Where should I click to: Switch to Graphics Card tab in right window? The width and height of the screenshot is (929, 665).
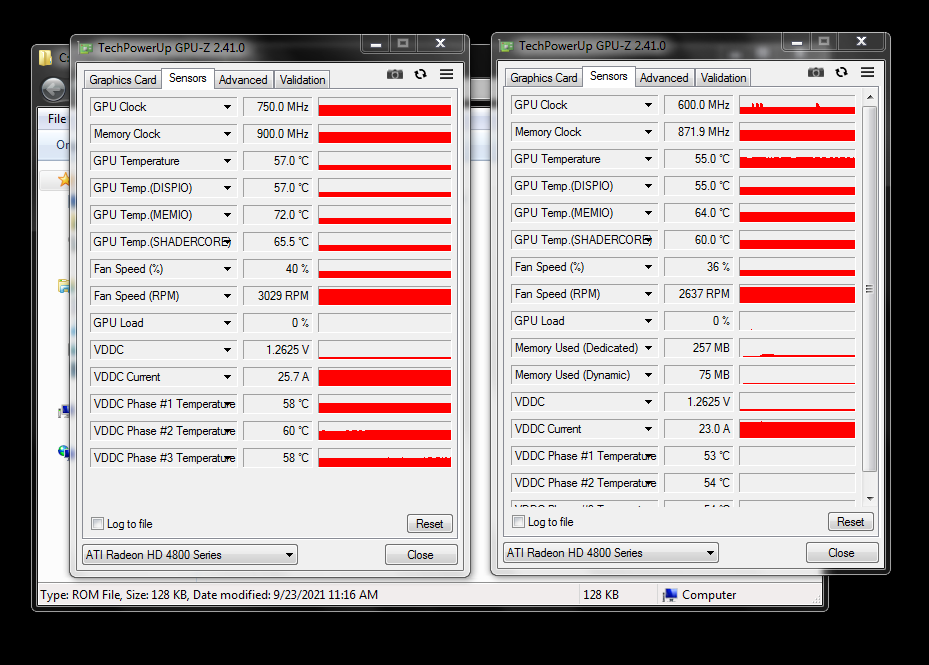(543, 78)
